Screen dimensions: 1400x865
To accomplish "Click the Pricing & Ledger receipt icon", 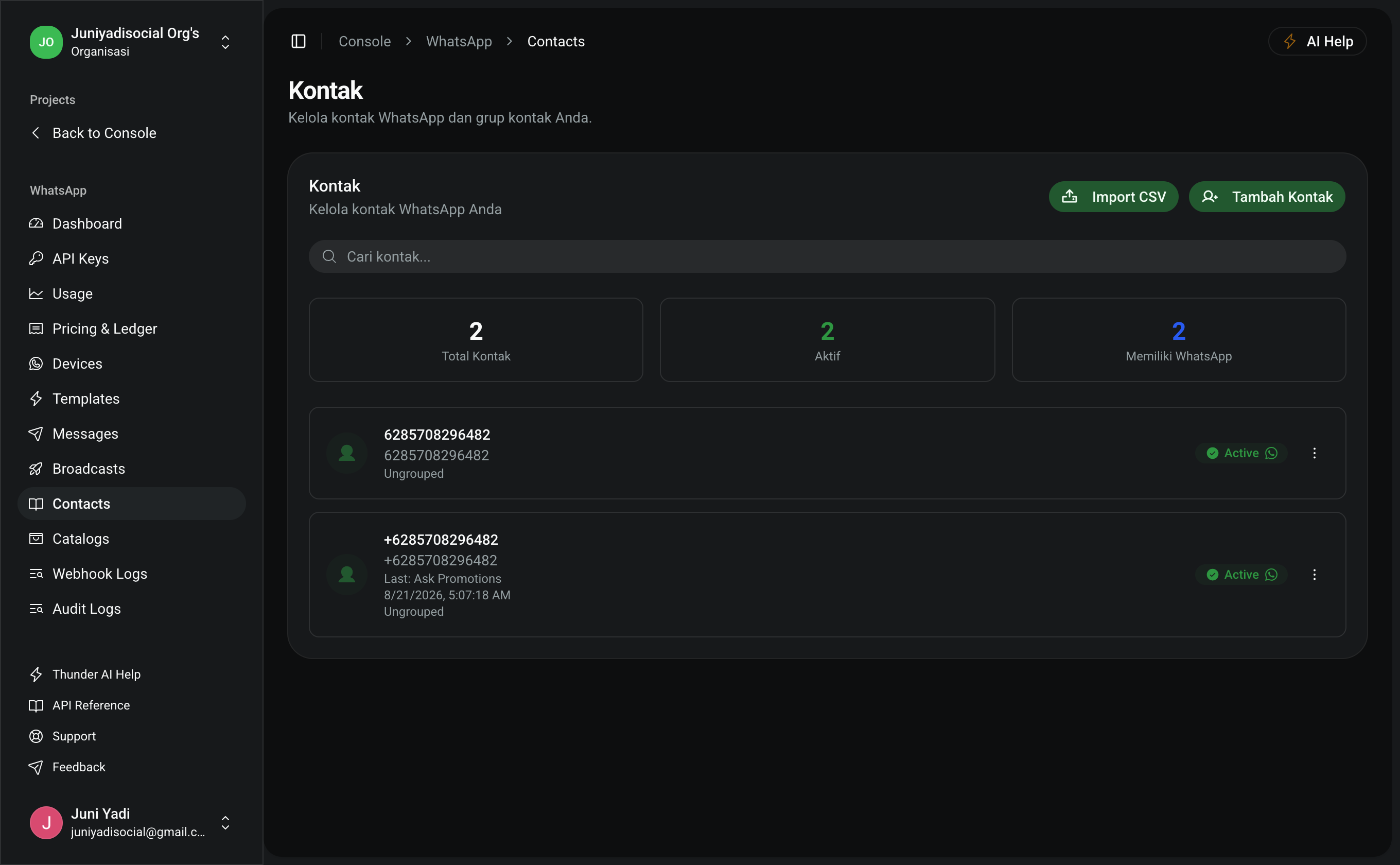I will coord(36,328).
